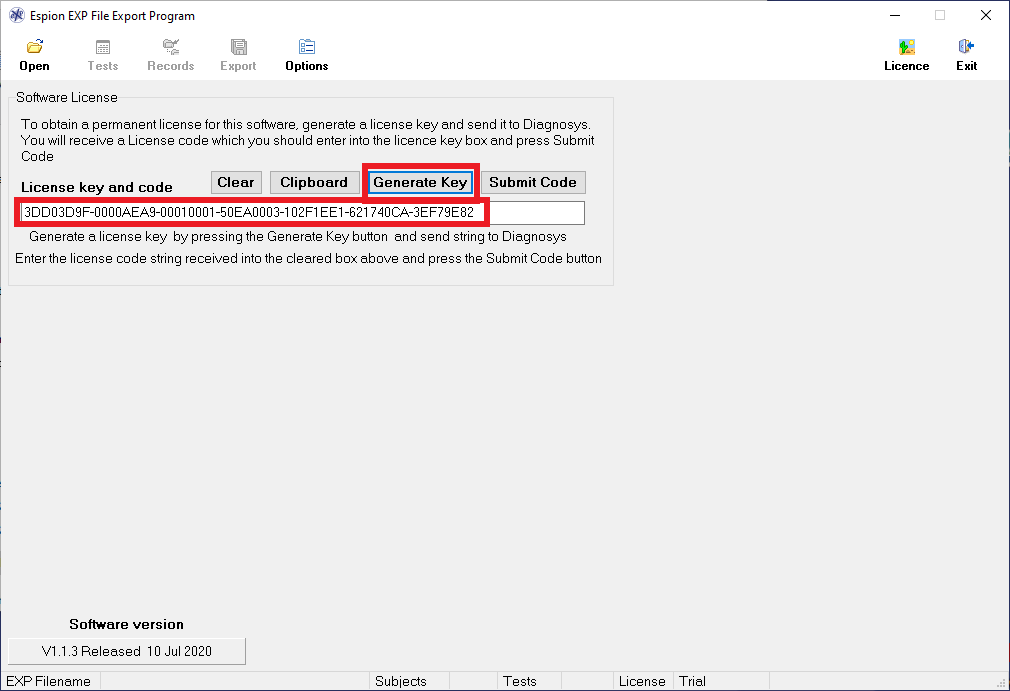1010x691 pixels.
Task: Click the V1.1.3 Released version button
Action: point(127,651)
